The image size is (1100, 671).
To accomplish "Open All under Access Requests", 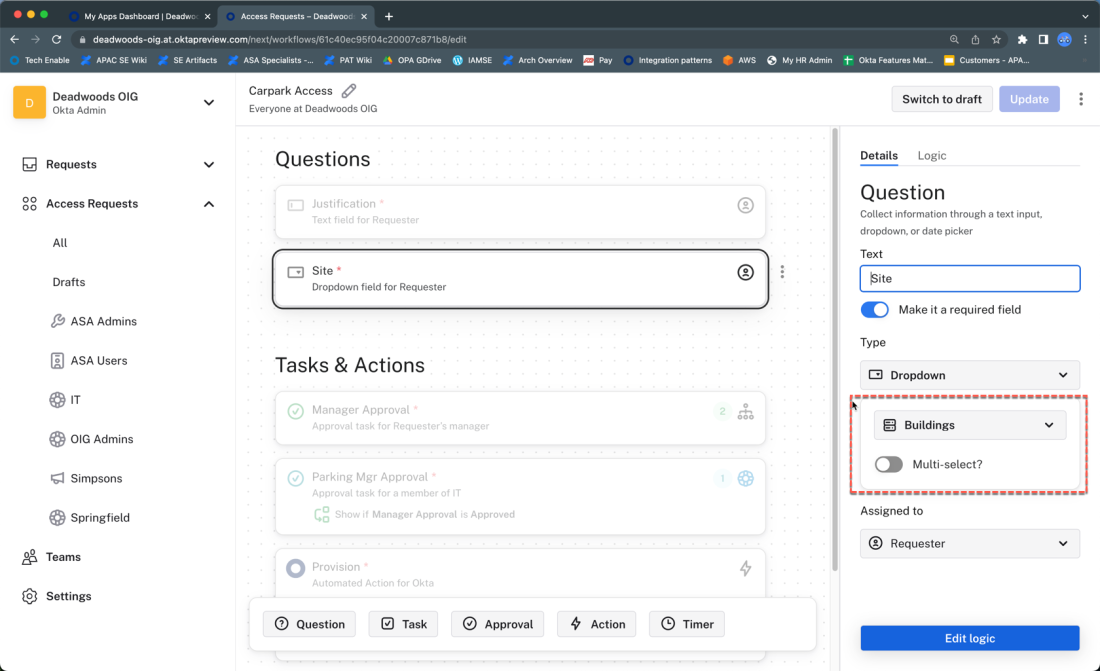I will 60,243.
